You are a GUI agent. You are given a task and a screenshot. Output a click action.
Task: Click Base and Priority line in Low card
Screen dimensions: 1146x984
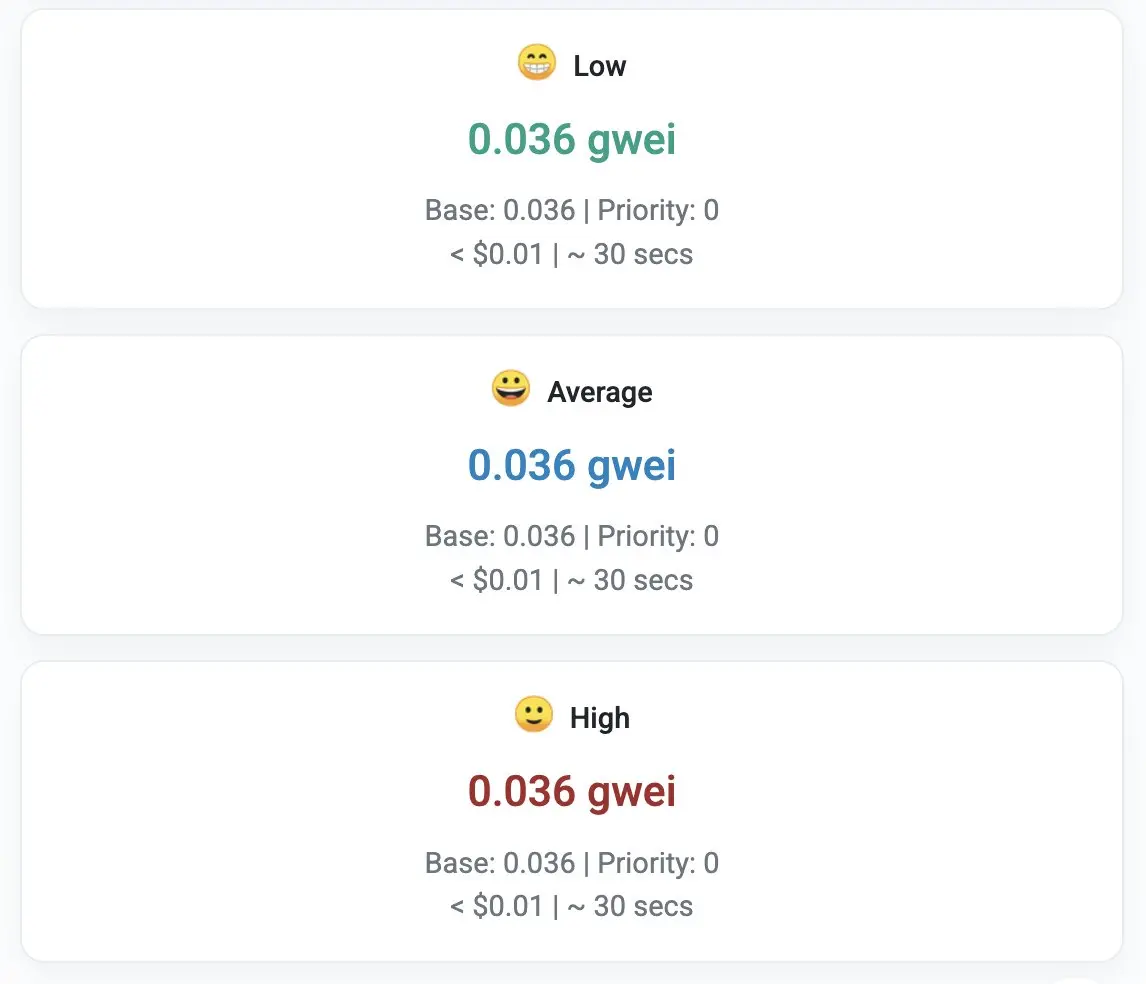(x=572, y=210)
